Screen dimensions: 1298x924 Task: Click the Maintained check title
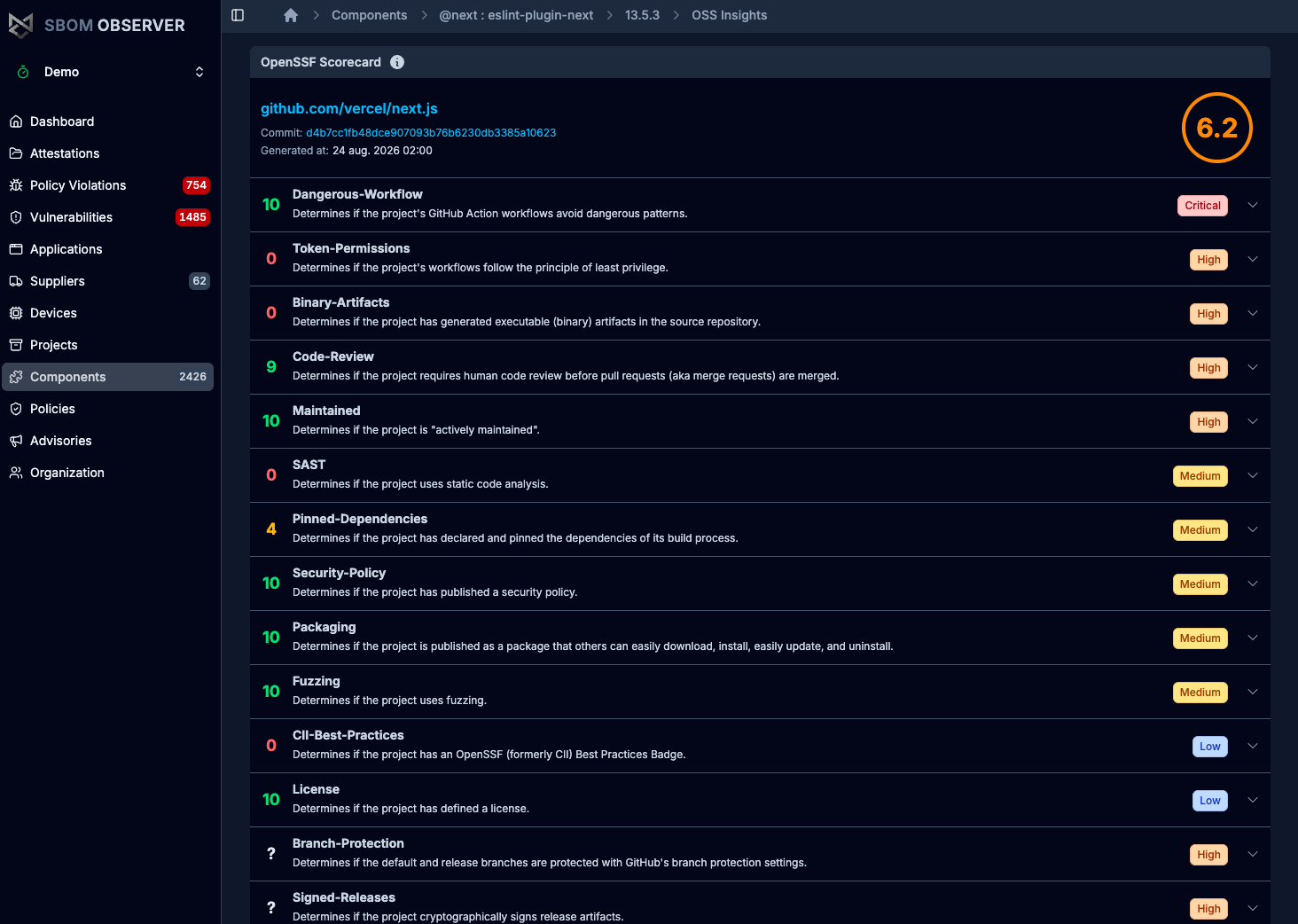pos(326,411)
